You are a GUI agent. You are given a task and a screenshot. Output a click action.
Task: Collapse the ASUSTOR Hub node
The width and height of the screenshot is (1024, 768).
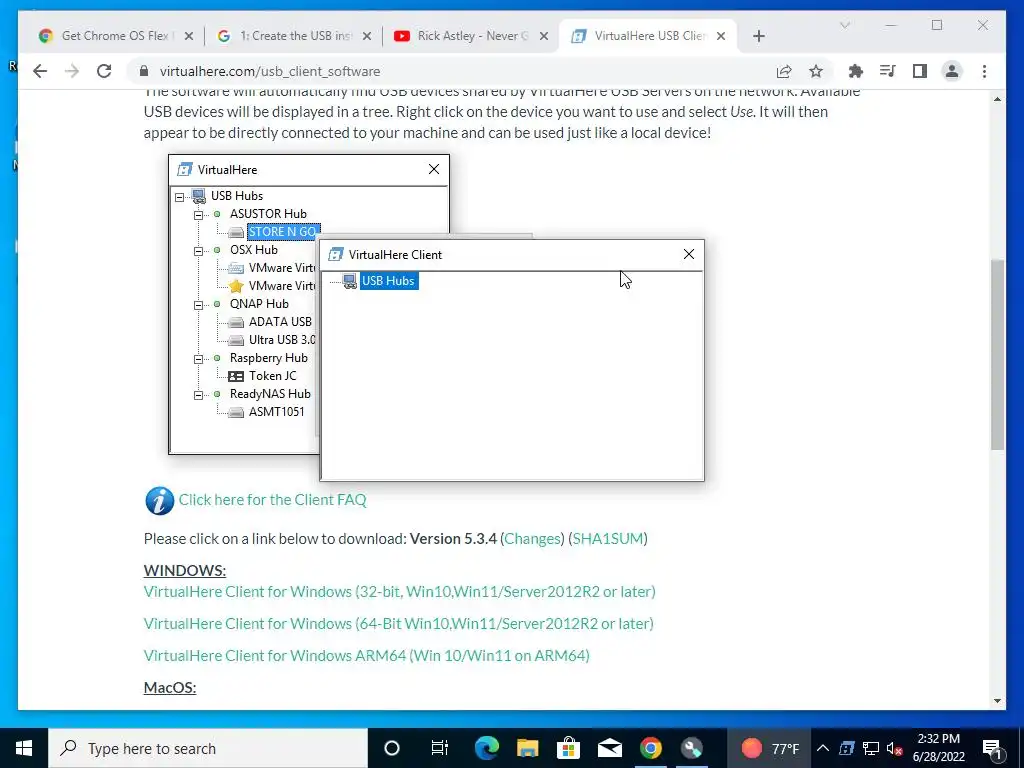click(x=199, y=215)
